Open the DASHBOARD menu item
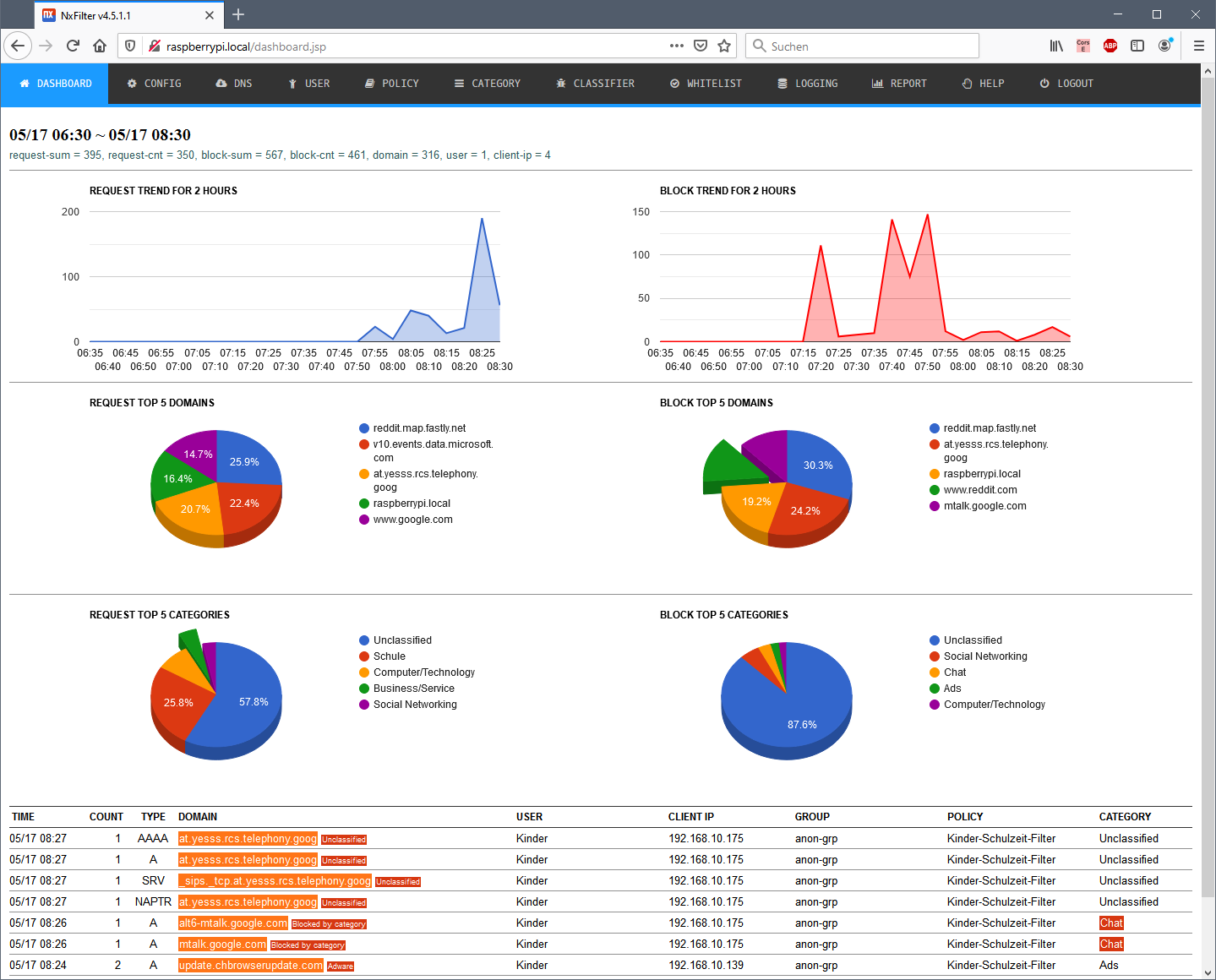The width and height of the screenshot is (1216, 980). point(55,84)
